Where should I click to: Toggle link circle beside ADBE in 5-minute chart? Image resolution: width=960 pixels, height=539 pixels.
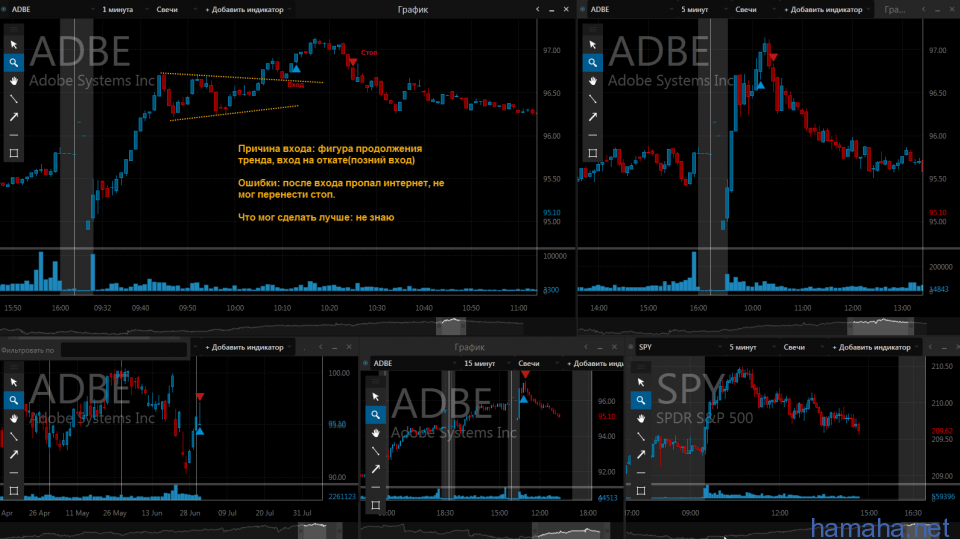click(583, 9)
